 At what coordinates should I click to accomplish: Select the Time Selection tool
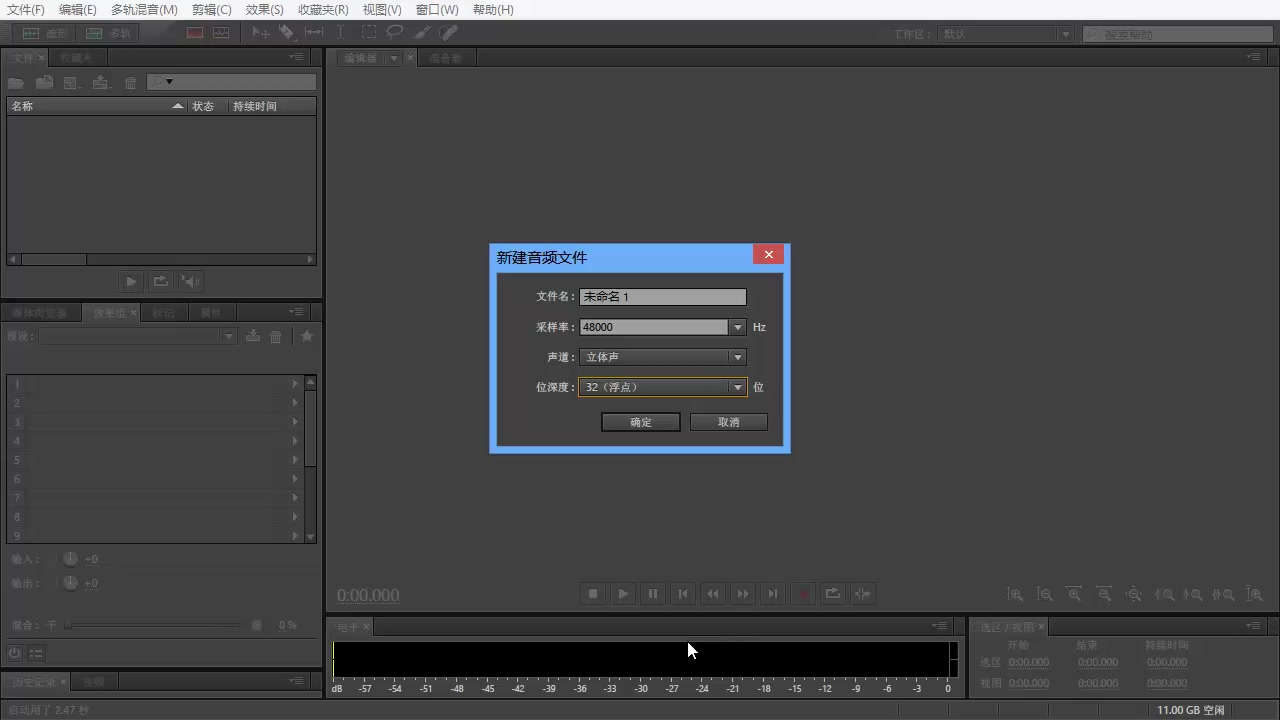(340, 33)
